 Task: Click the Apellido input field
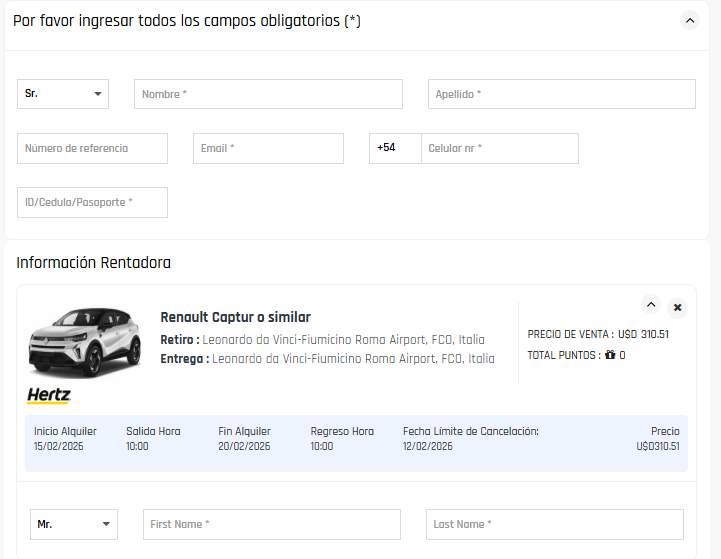click(x=561, y=94)
